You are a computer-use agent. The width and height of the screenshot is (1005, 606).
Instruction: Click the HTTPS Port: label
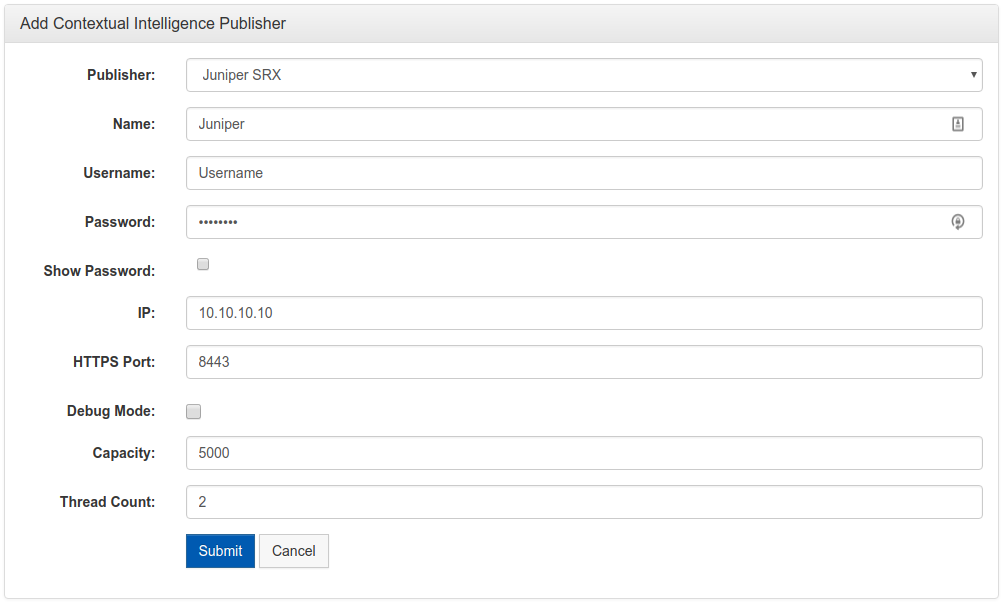tap(114, 362)
